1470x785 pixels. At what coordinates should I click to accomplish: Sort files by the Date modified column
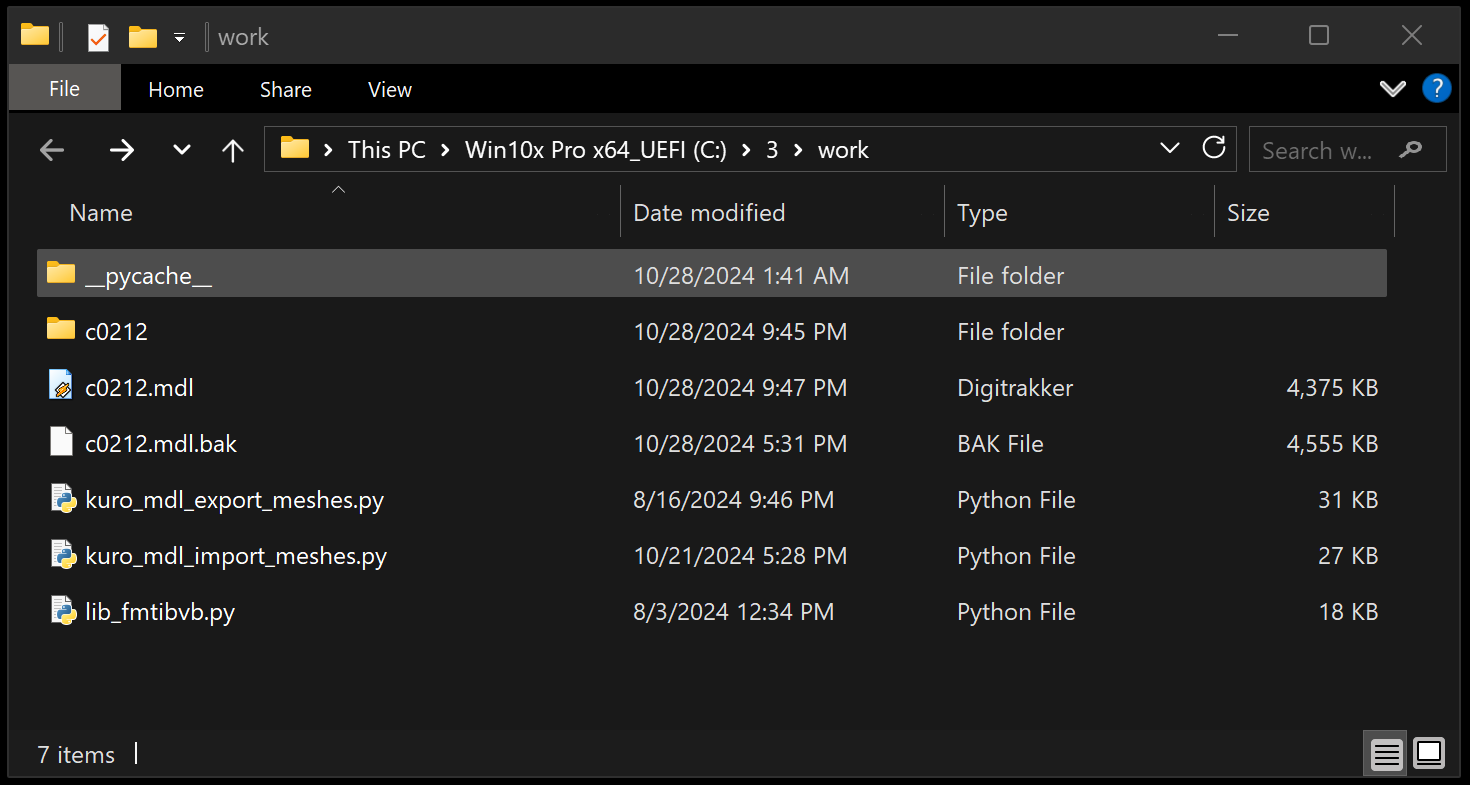(709, 213)
